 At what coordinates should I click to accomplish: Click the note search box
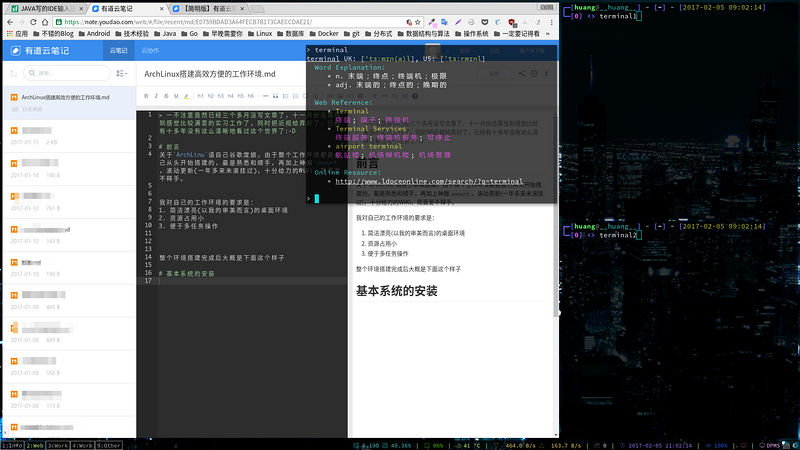click(67, 73)
